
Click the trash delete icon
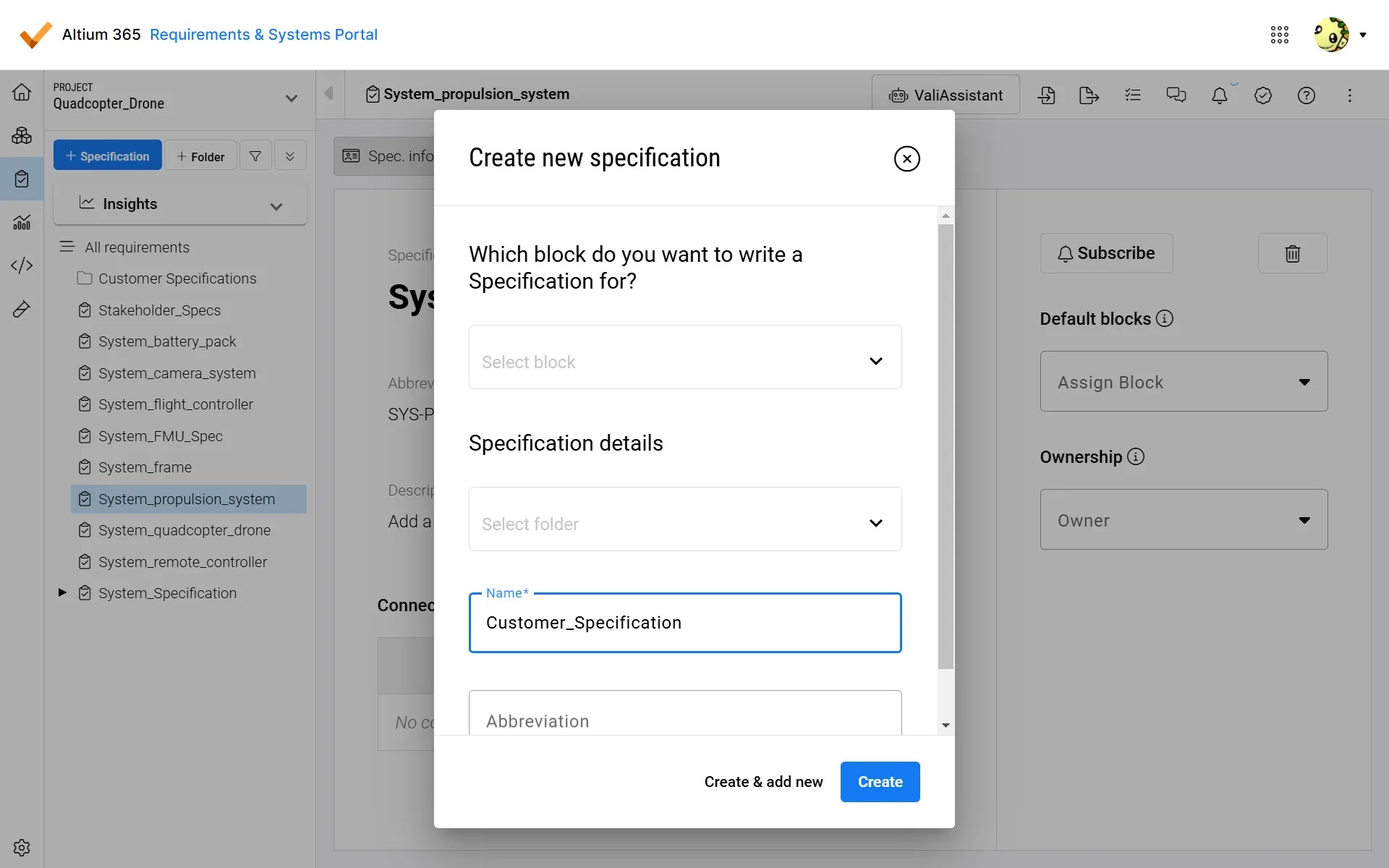pyautogui.click(x=1292, y=253)
